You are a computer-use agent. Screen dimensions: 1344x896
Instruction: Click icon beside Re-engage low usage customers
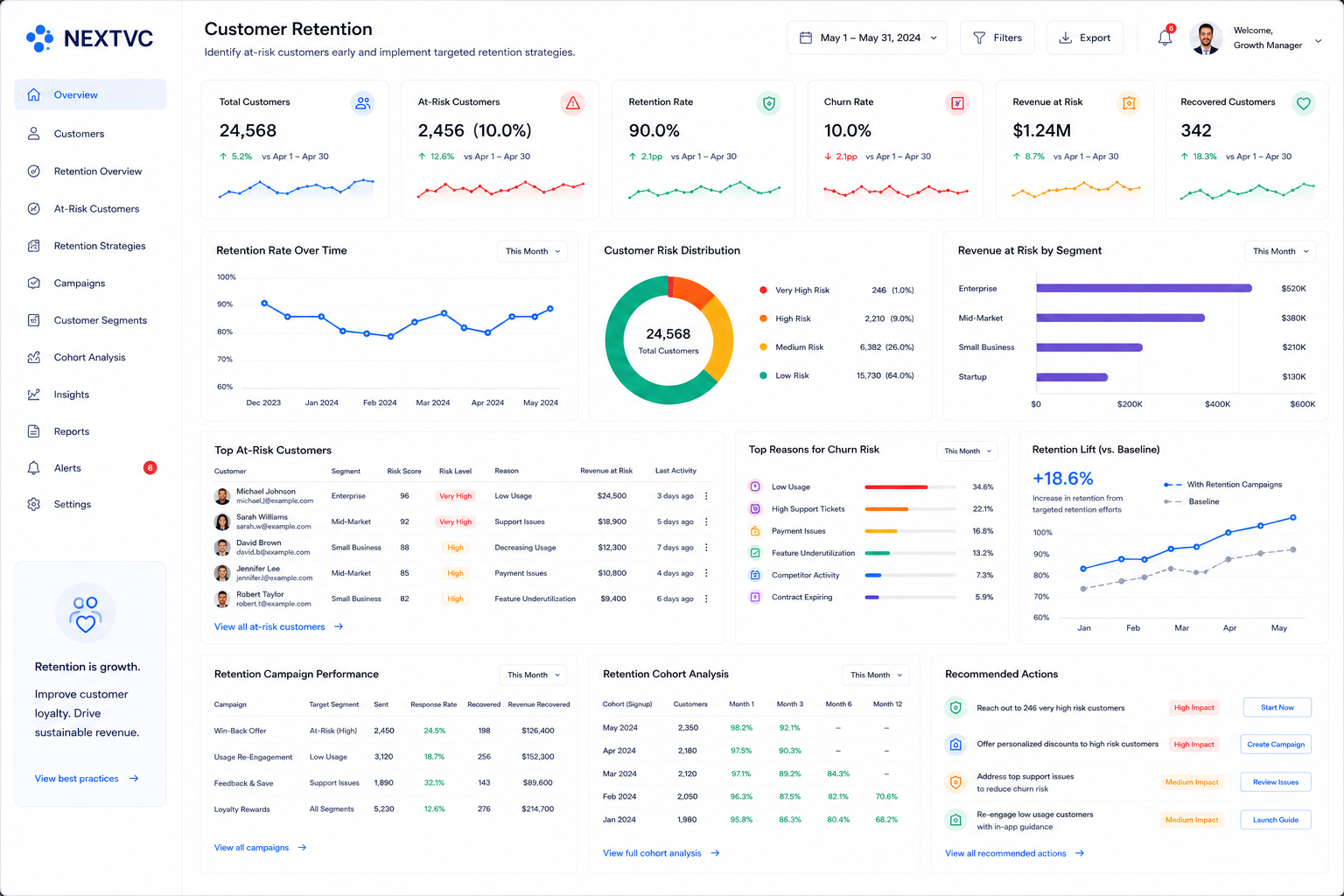tap(955, 820)
